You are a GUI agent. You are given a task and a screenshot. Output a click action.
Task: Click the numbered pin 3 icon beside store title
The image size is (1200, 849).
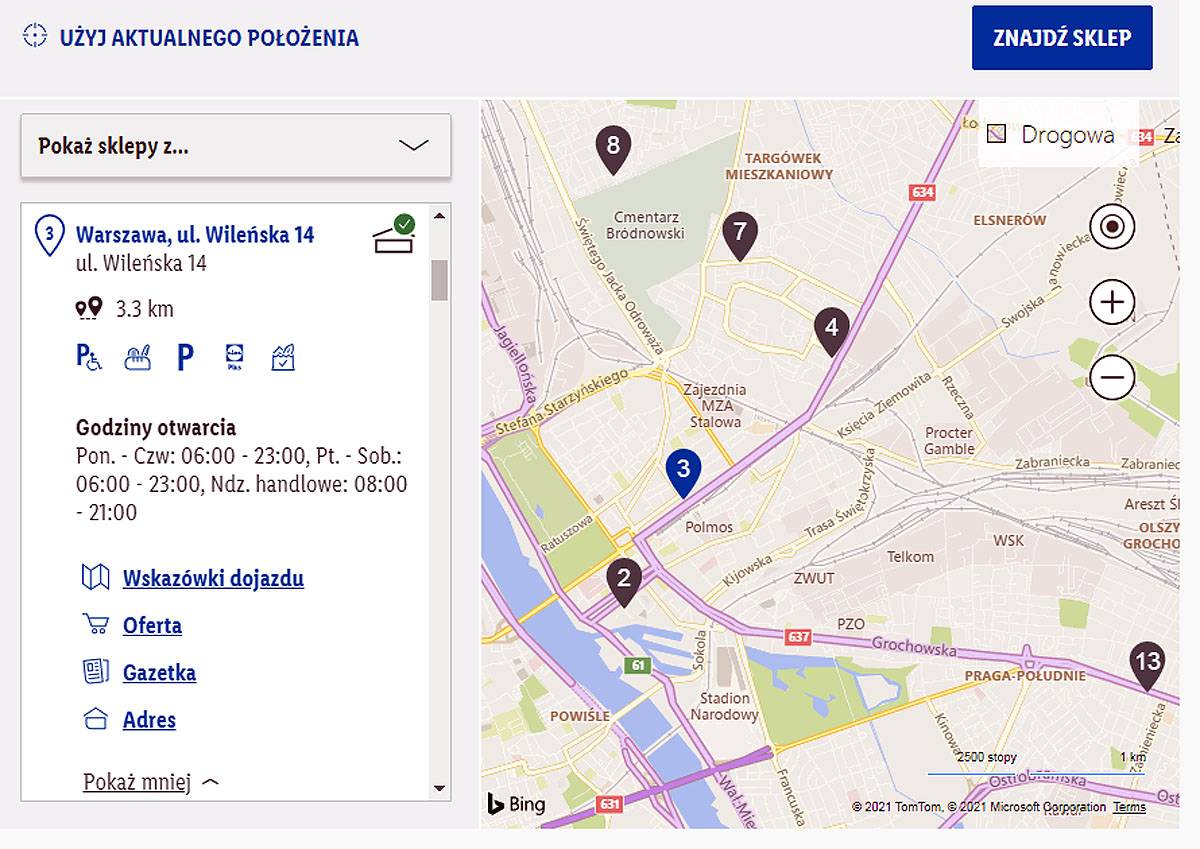50,235
